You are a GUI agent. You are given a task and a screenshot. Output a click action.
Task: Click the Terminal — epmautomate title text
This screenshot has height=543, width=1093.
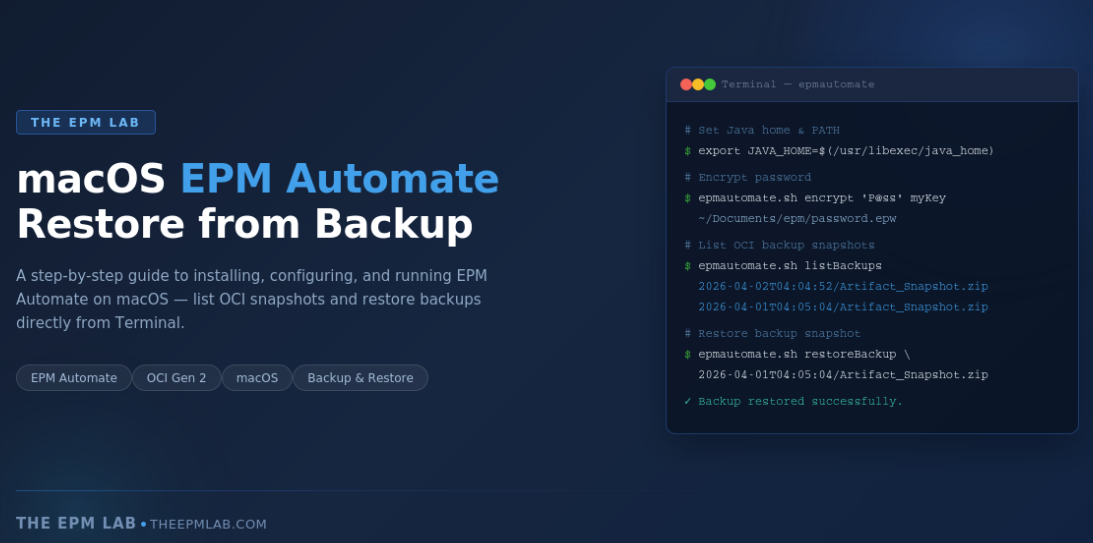click(798, 85)
